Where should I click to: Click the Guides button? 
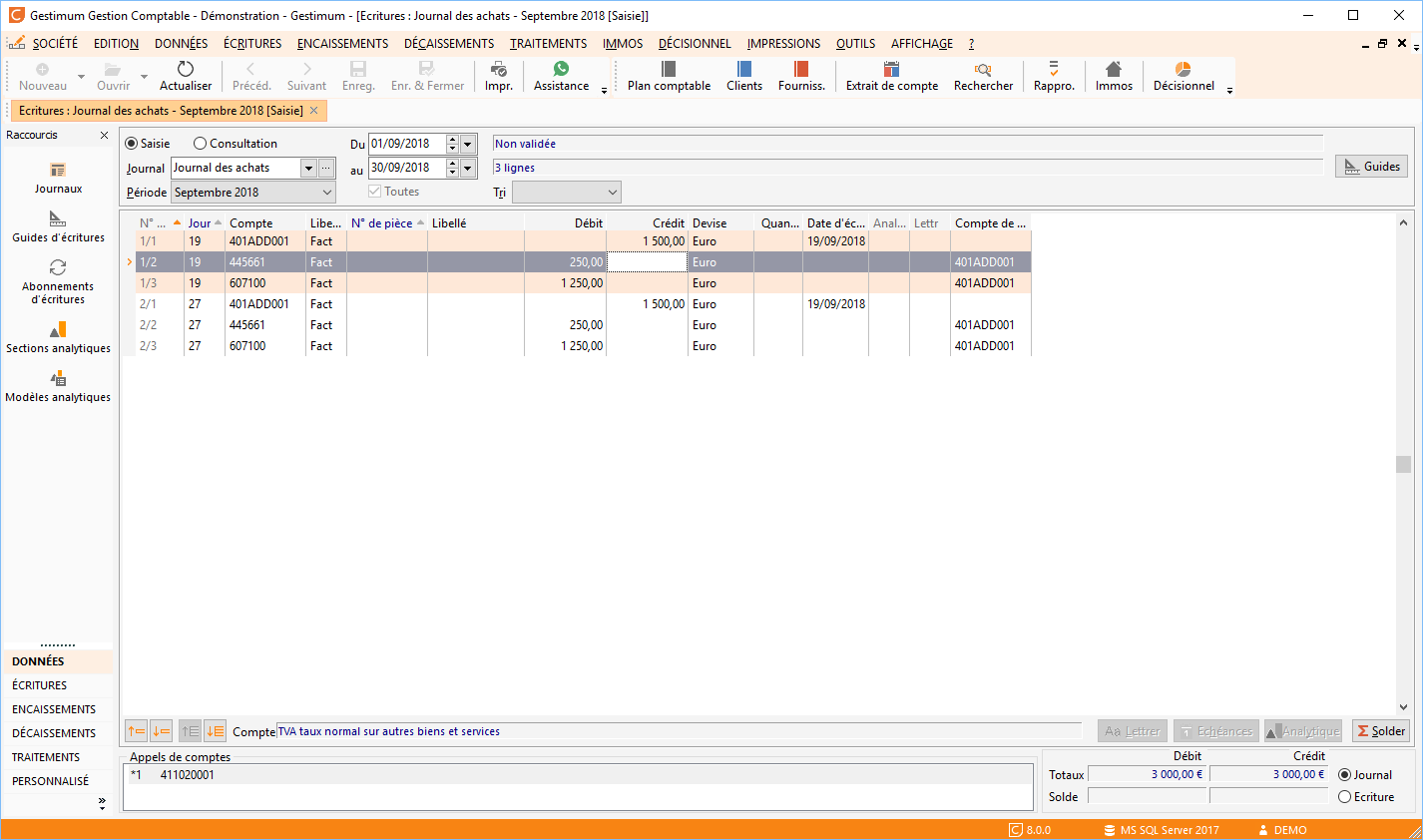click(x=1371, y=167)
